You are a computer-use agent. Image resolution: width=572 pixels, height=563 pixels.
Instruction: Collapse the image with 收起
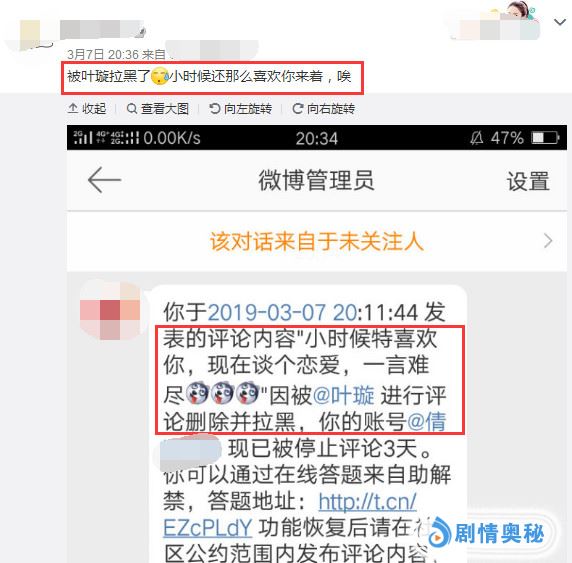[87, 109]
